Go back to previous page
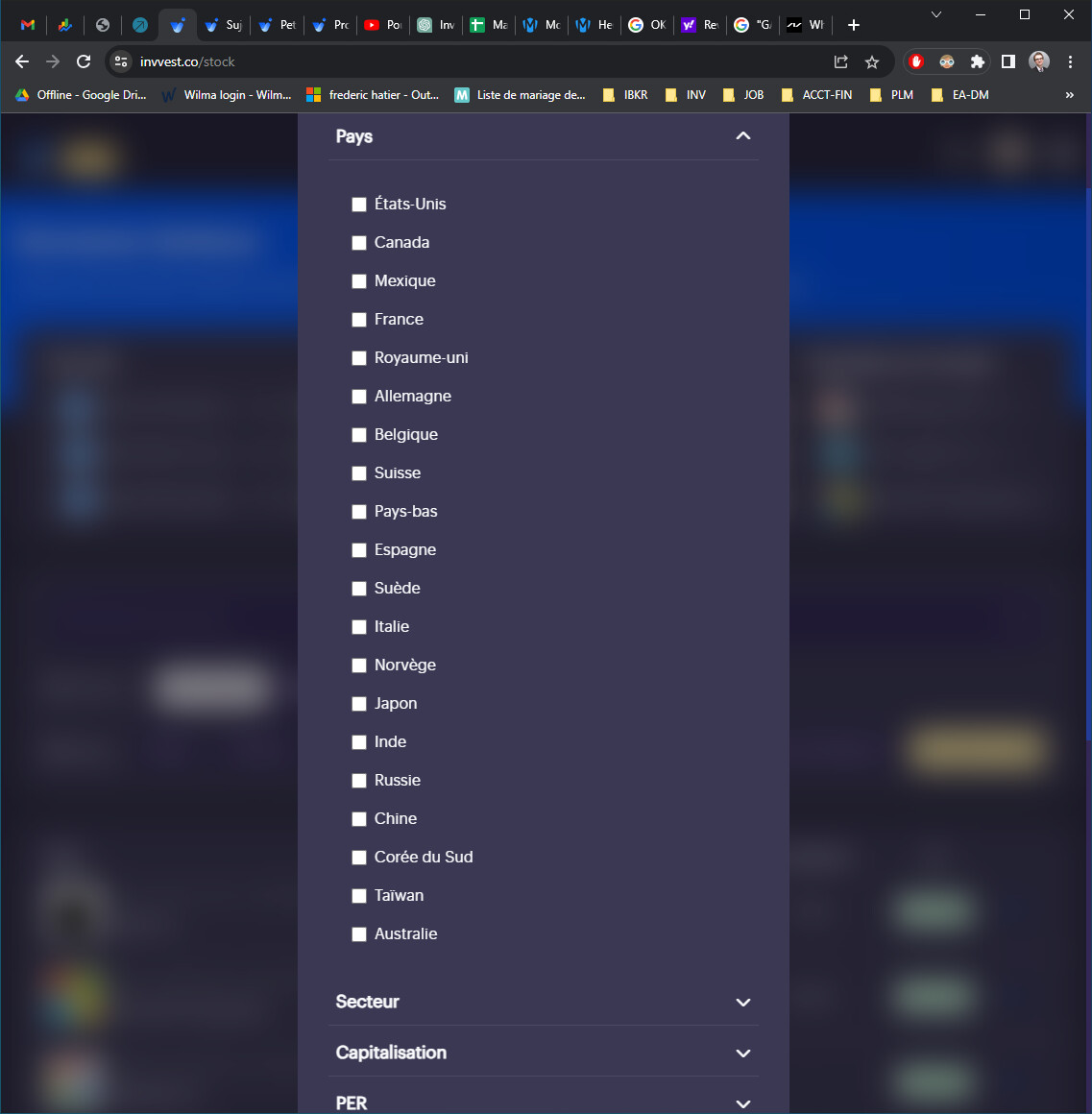 [x=22, y=61]
